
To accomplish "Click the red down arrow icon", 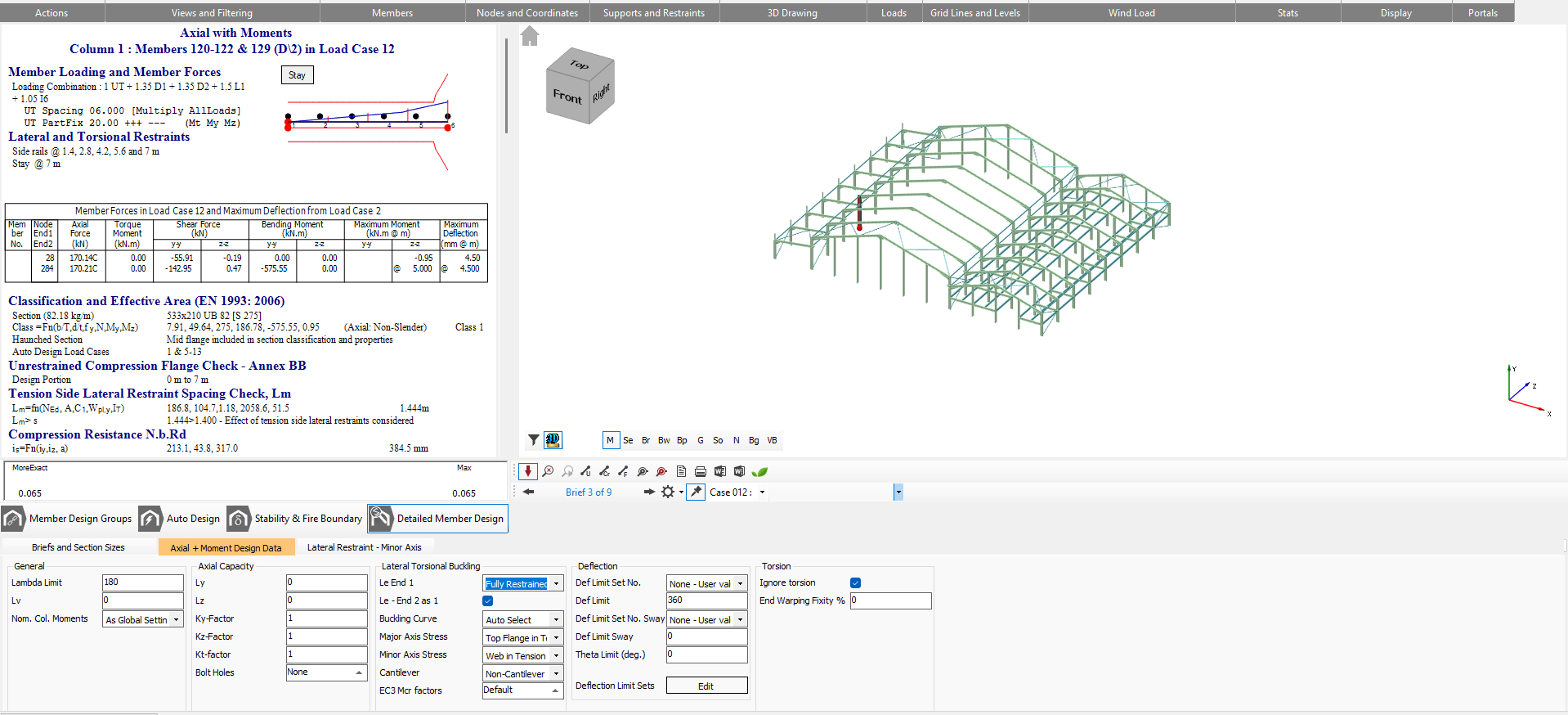I will [x=528, y=471].
